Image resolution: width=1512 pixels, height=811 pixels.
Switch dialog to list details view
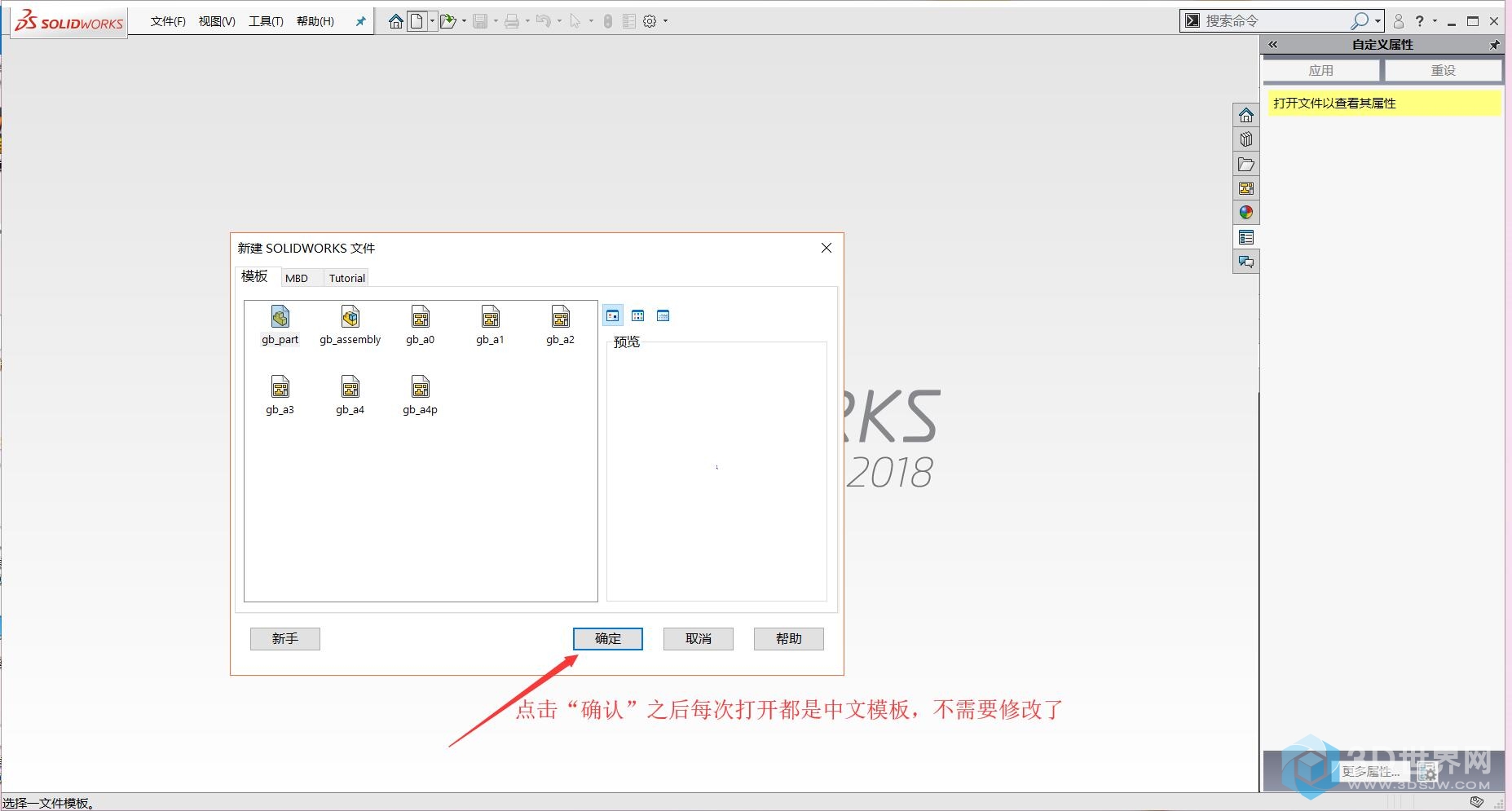coord(663,315)
